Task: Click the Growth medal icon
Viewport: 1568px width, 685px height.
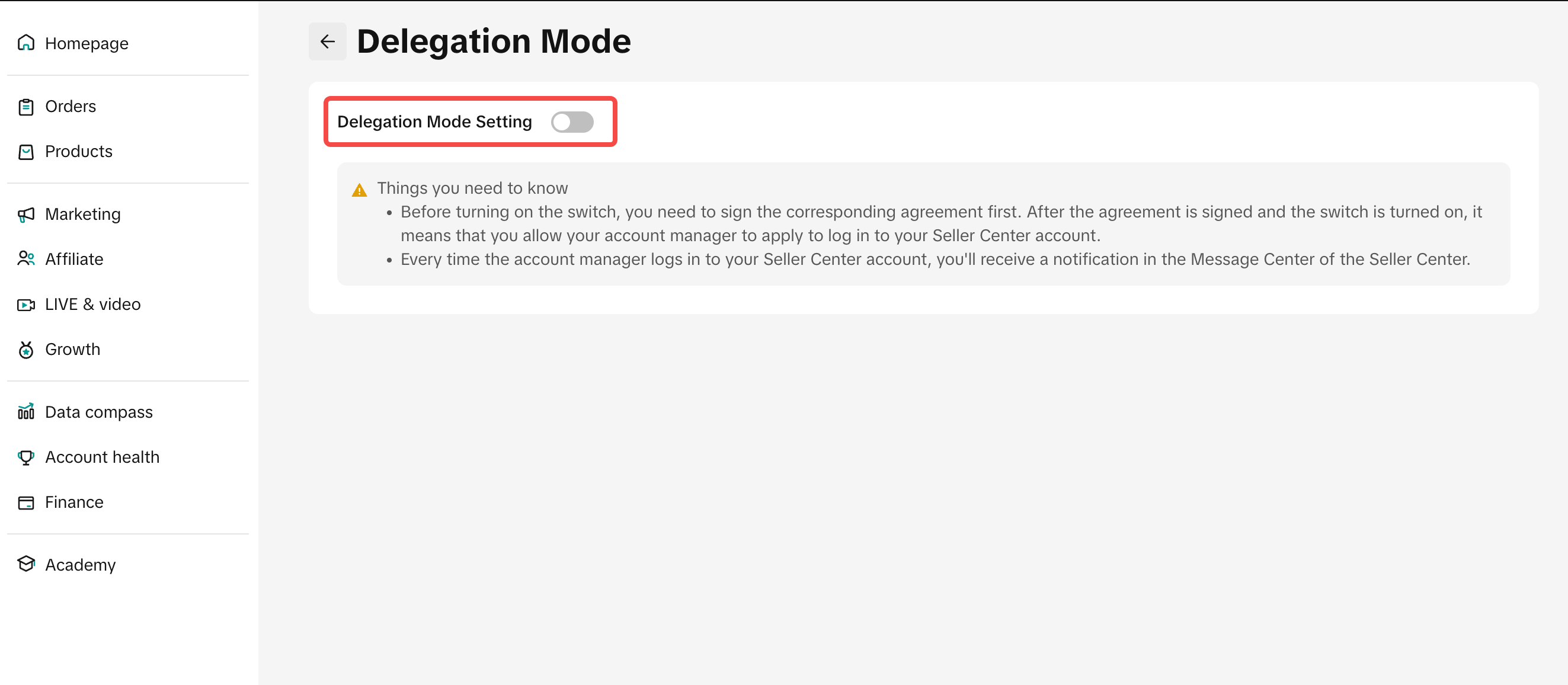Action: tap(25, 350)
